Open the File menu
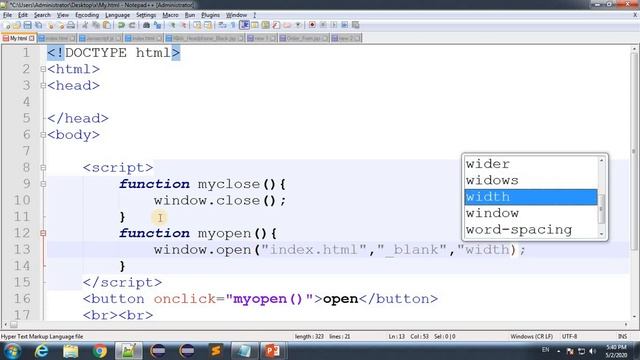Image resolution: width=640 pixels, height=360 pixels. 7,15
